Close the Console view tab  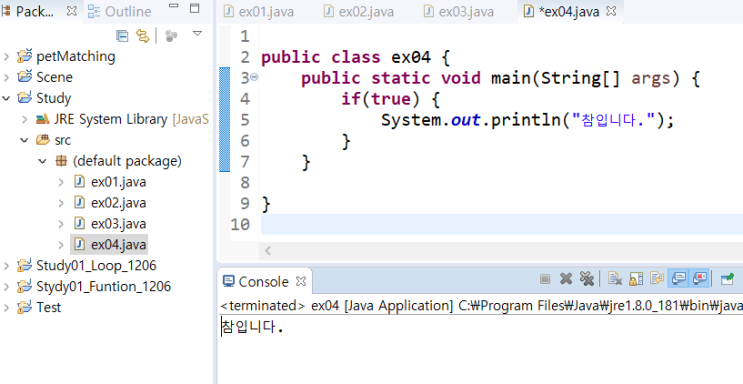click(301, 281)
